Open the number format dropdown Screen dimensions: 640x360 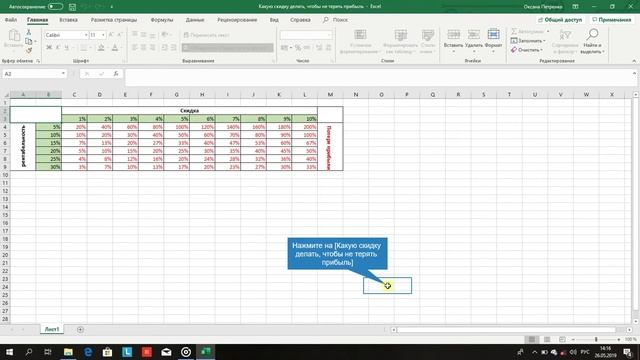[329, 35]
